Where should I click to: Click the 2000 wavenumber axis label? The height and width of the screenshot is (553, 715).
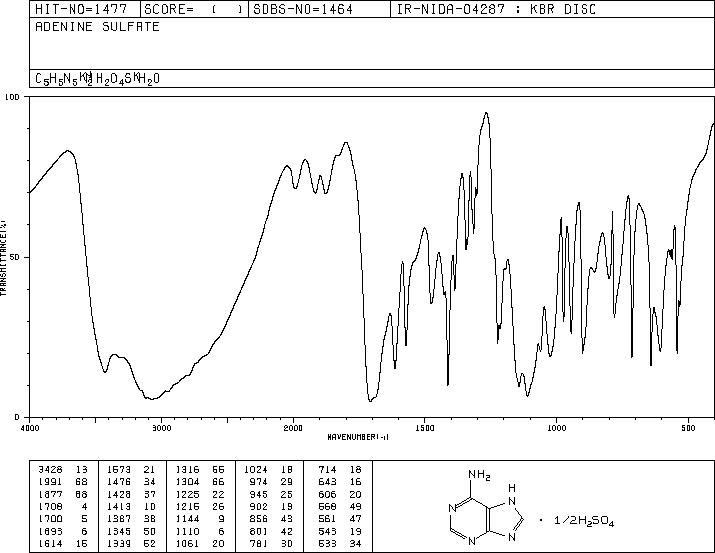(293, 428)
